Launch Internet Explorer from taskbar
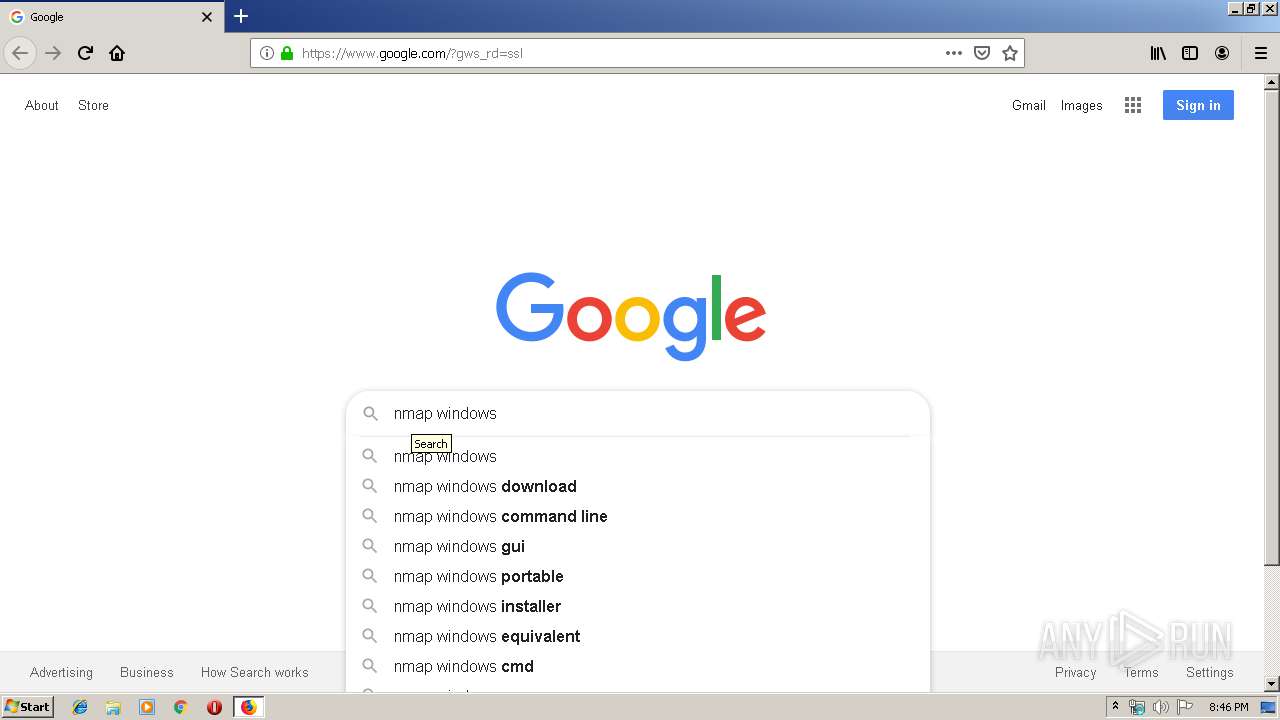 [80, 707]
